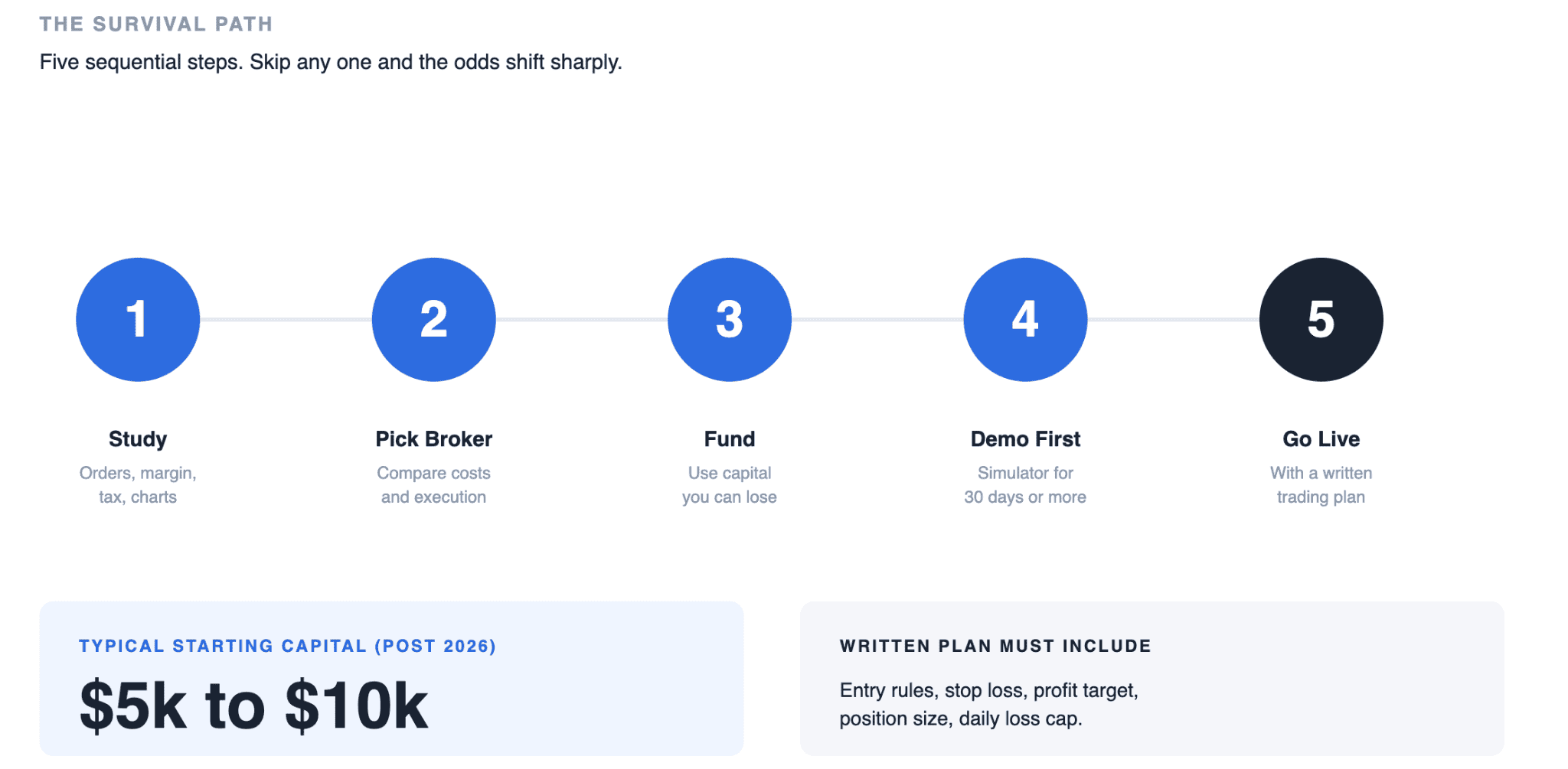Viewport: 1568px width, 769px height.
Task: Click the step 1 Study circle
Action: 138,319
